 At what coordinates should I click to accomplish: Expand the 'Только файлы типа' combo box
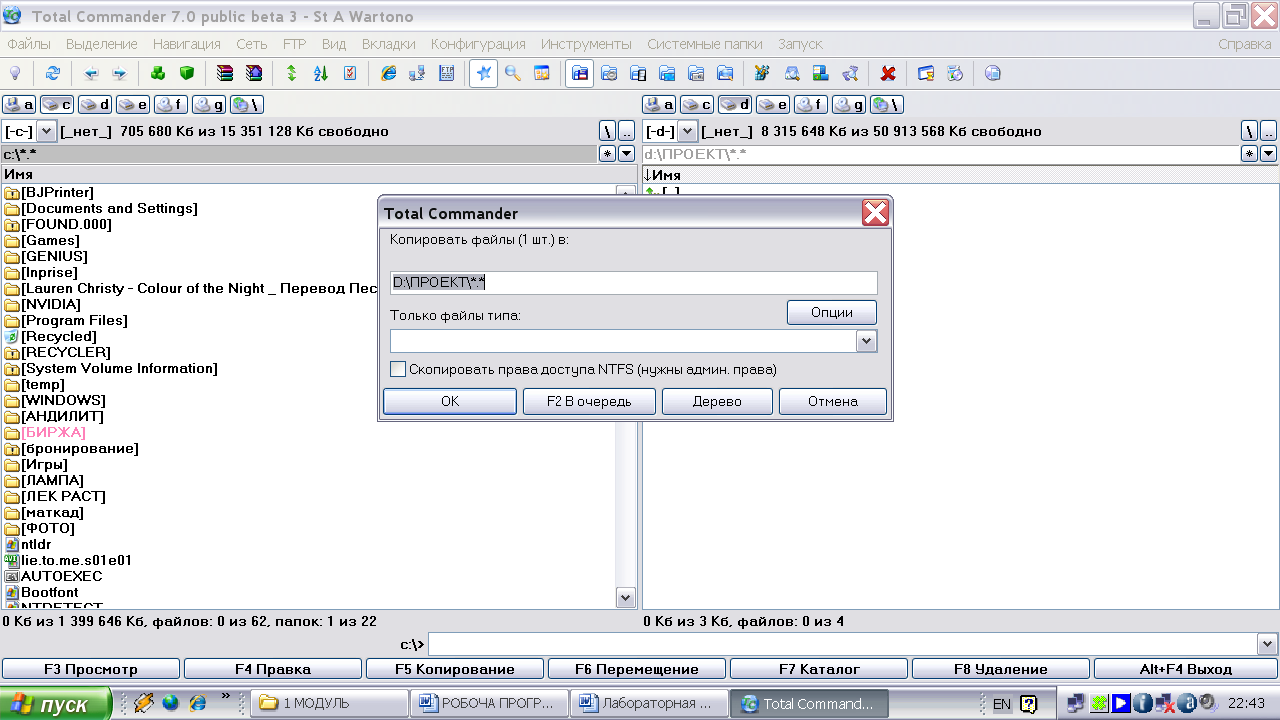[x=867, y=341]
